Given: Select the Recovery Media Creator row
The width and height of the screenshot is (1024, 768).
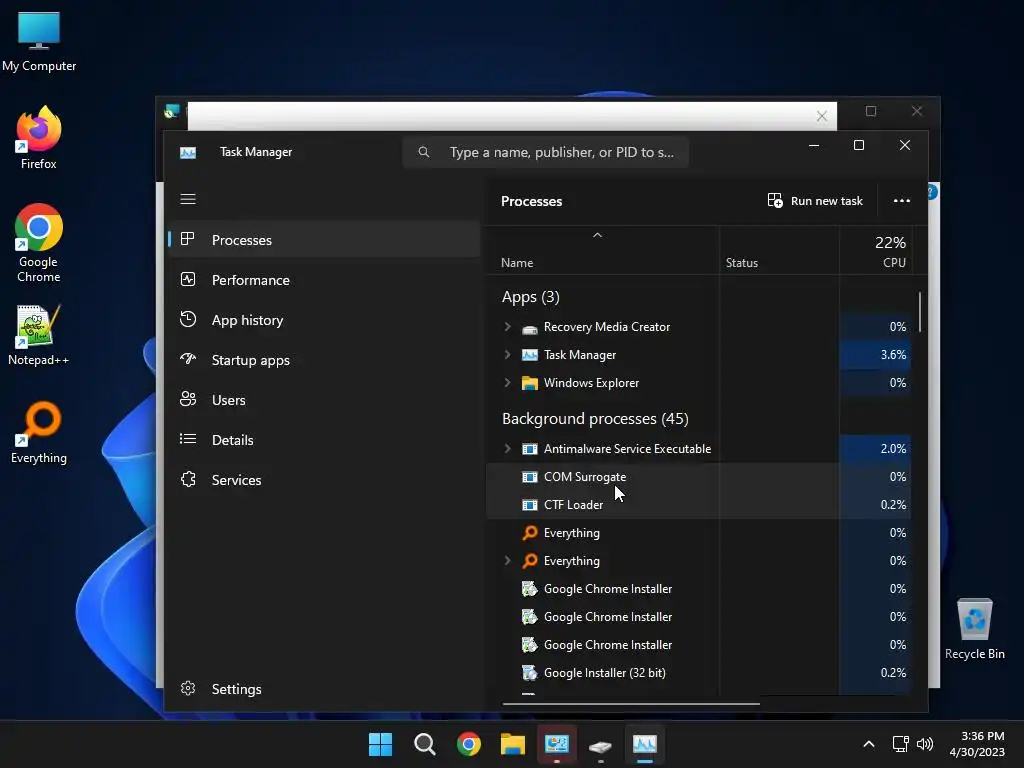Looking at the screenshot, I should [x=699, y=327].
